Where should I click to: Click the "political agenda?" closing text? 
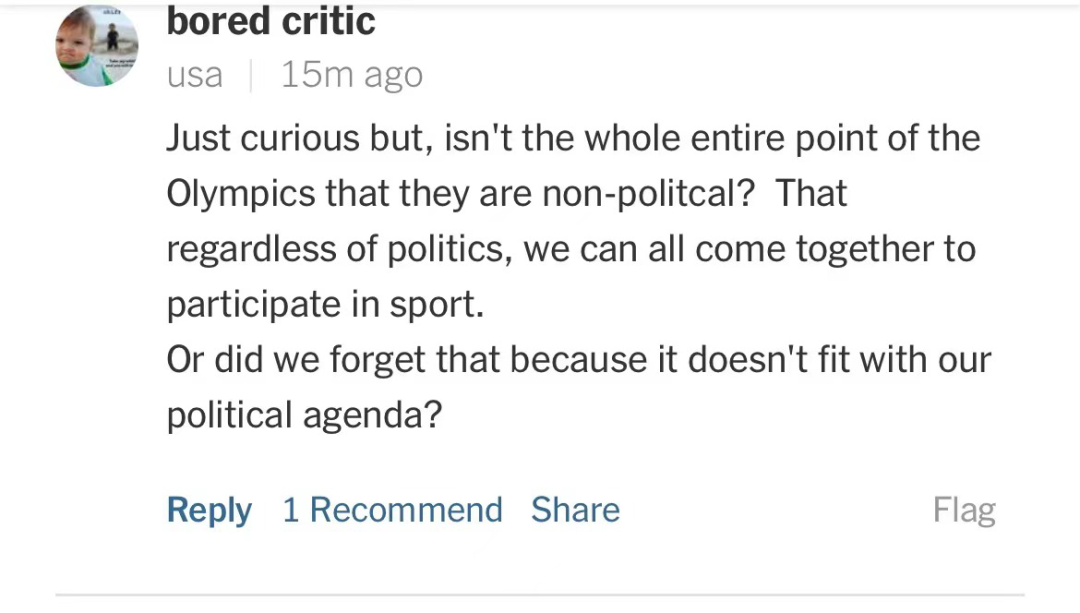point(304,415)
